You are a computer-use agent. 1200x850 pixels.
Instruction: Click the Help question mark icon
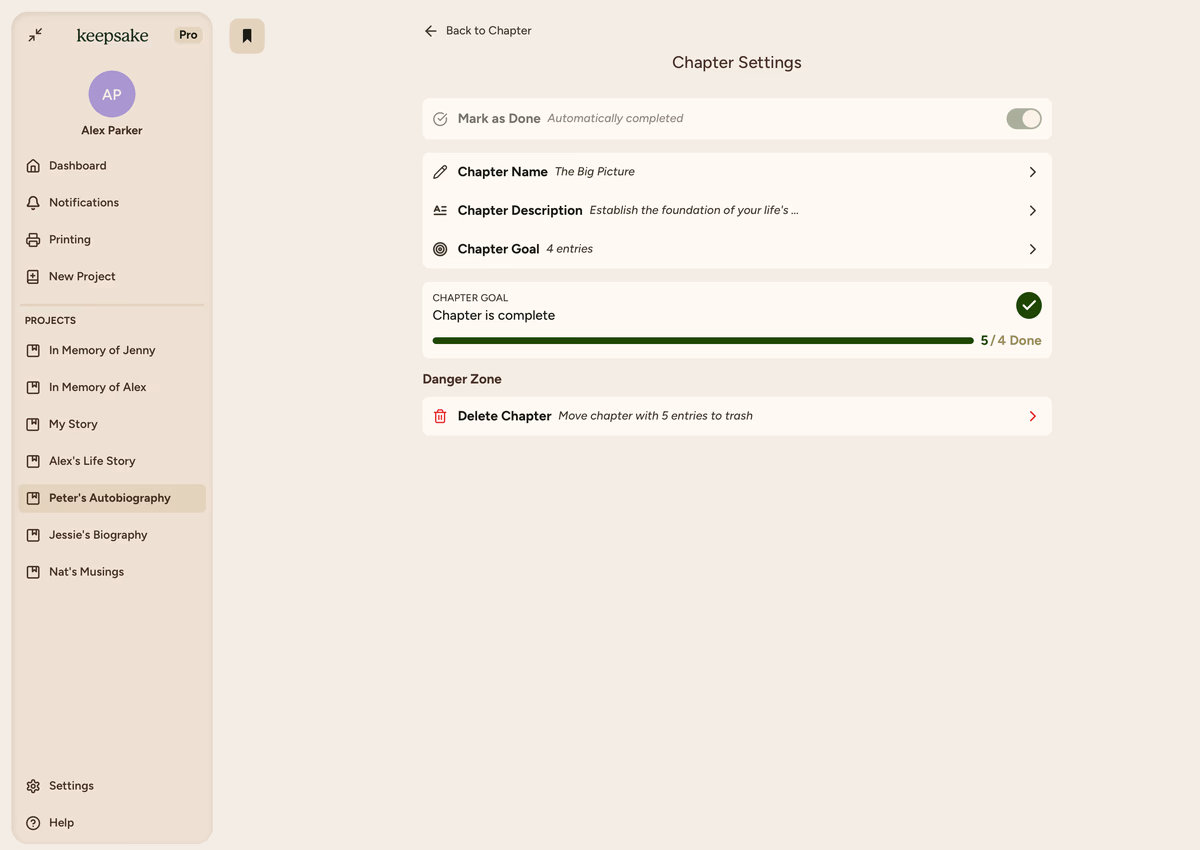pos(33,823)
